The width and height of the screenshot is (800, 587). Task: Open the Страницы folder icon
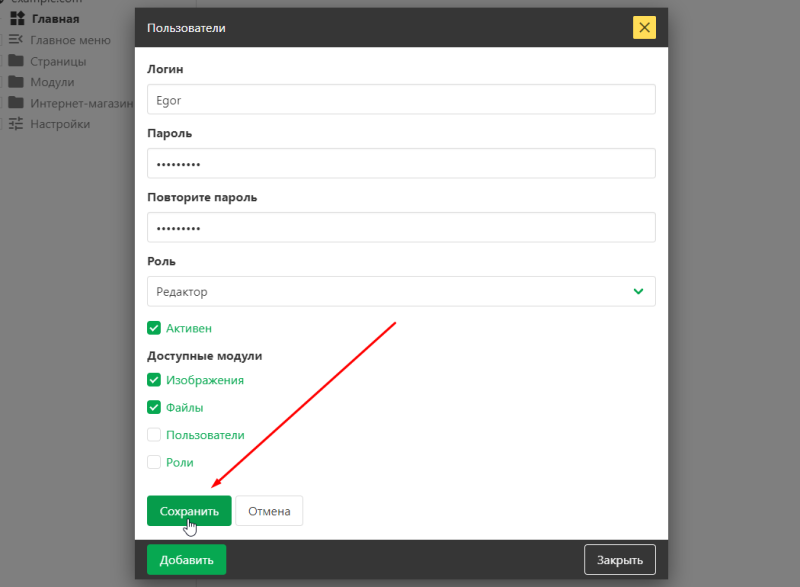pyautogui.click(x=18, y=60)
